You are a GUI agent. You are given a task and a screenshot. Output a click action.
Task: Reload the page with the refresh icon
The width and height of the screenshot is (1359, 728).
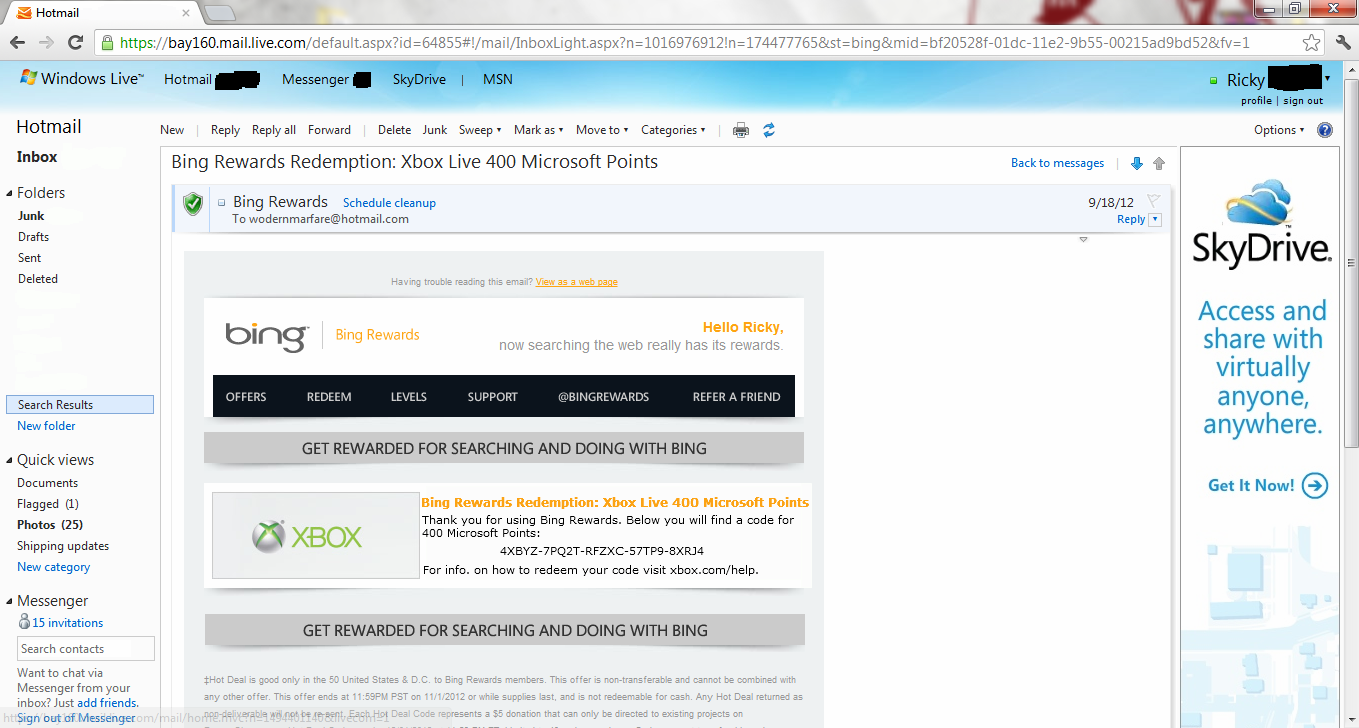[75, 43]
